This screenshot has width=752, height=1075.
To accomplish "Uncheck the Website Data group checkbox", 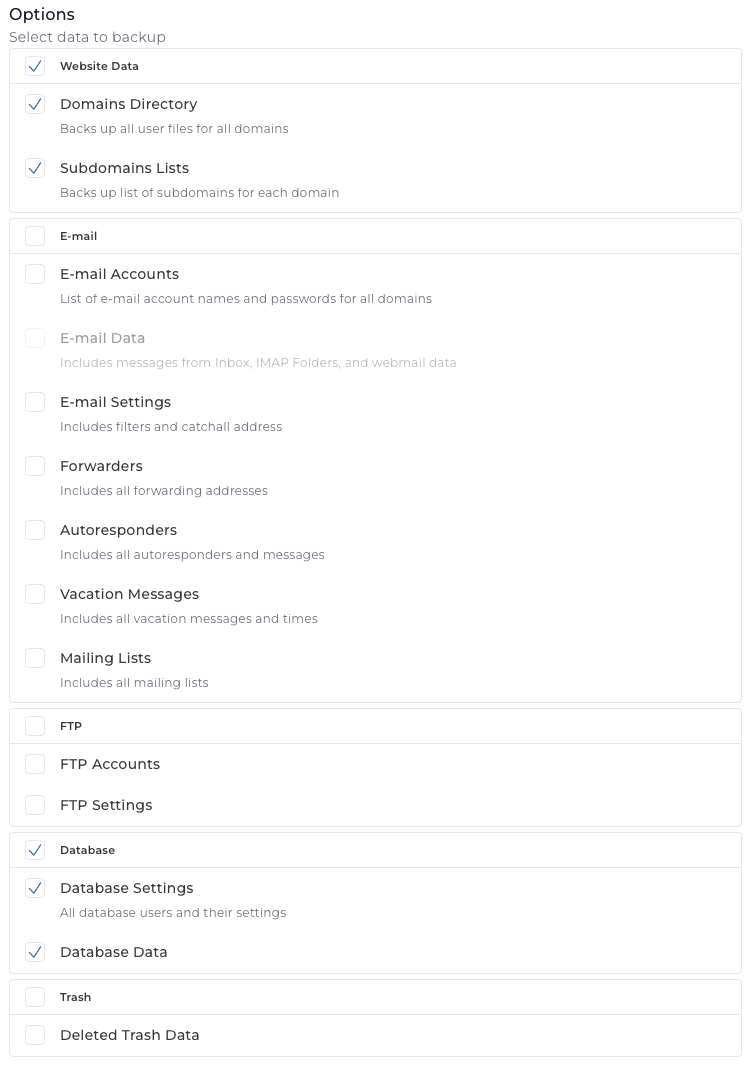I will point(35,66).
